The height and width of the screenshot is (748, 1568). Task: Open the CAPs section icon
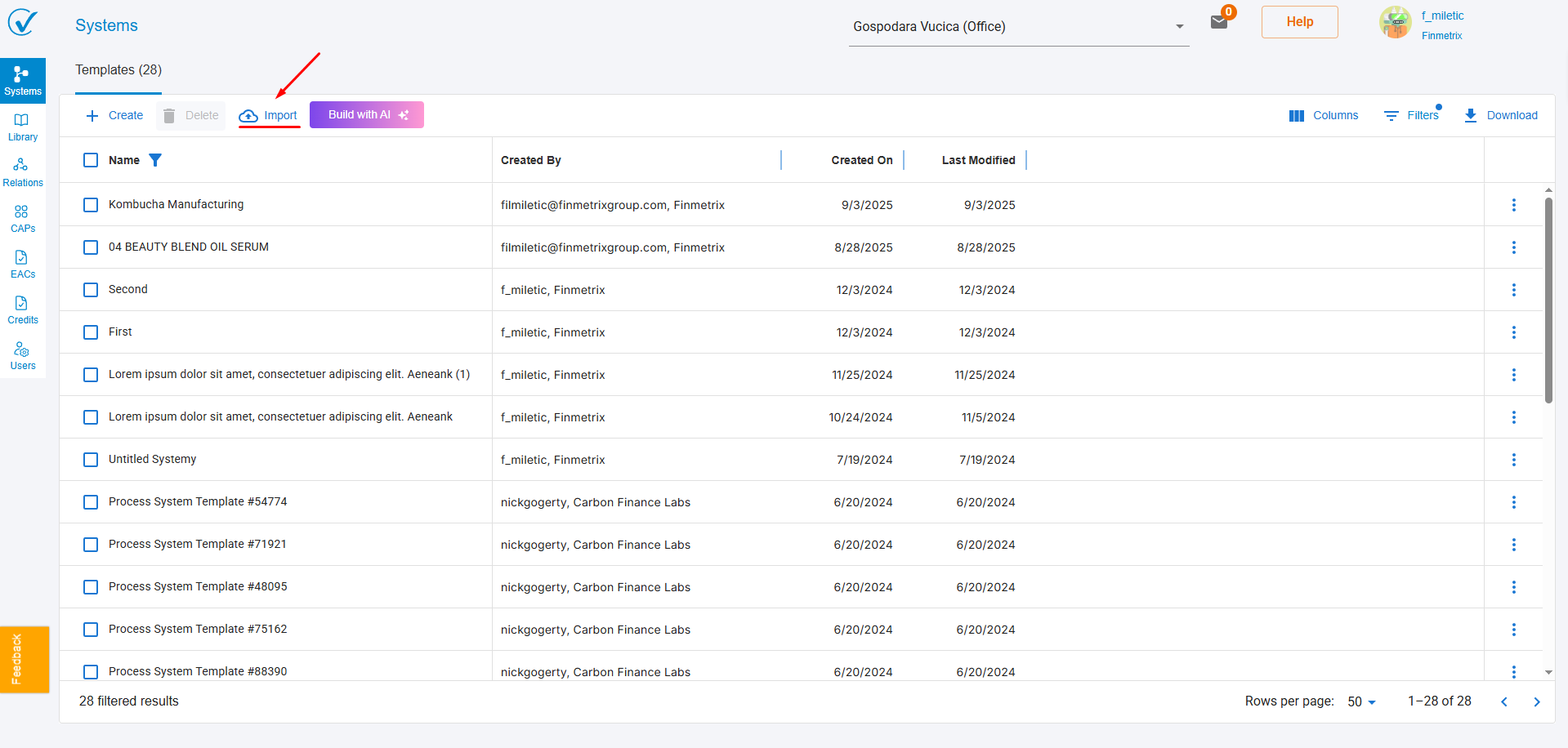[22, 218]
